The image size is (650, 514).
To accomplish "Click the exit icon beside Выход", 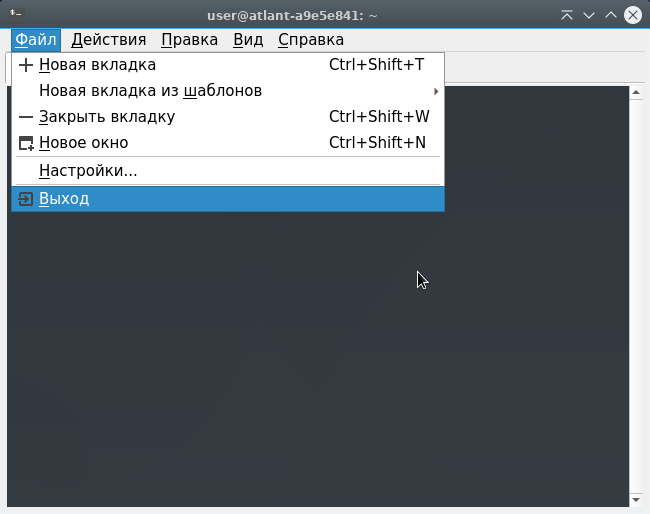I will click(x=25, y=199).
